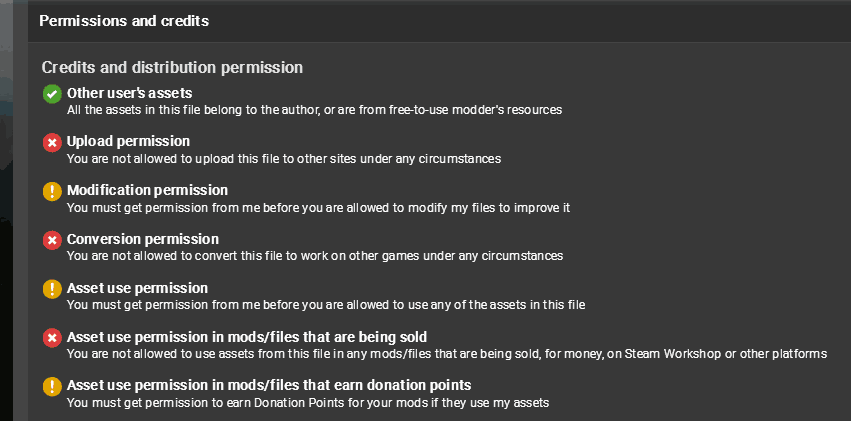Click green checkmark icon beside Other user's assets
Viewport: 851px width, 421px height.
coord(52,94)
